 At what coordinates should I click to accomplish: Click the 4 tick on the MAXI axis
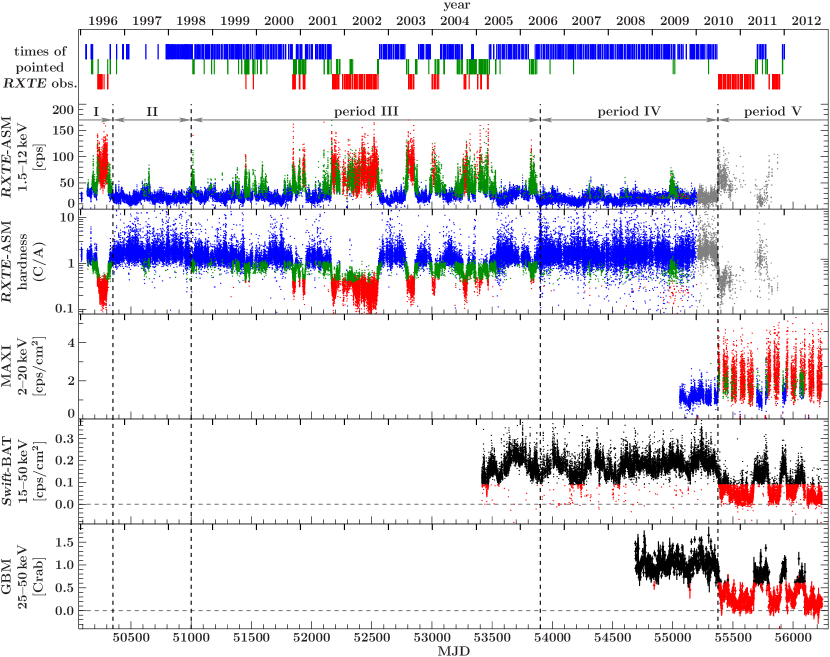[72, 343]
